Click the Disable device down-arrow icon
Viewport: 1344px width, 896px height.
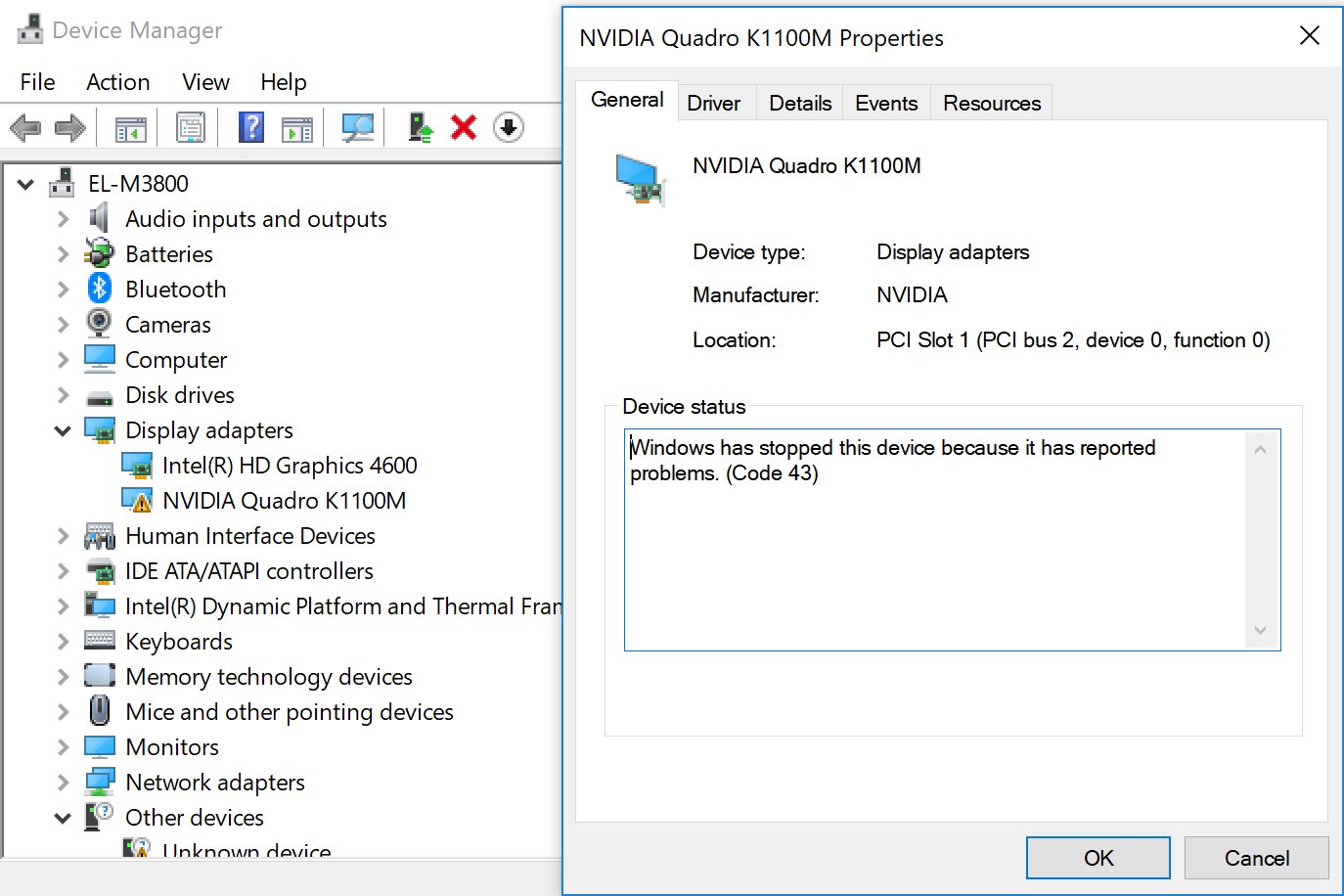pos(509,127)
